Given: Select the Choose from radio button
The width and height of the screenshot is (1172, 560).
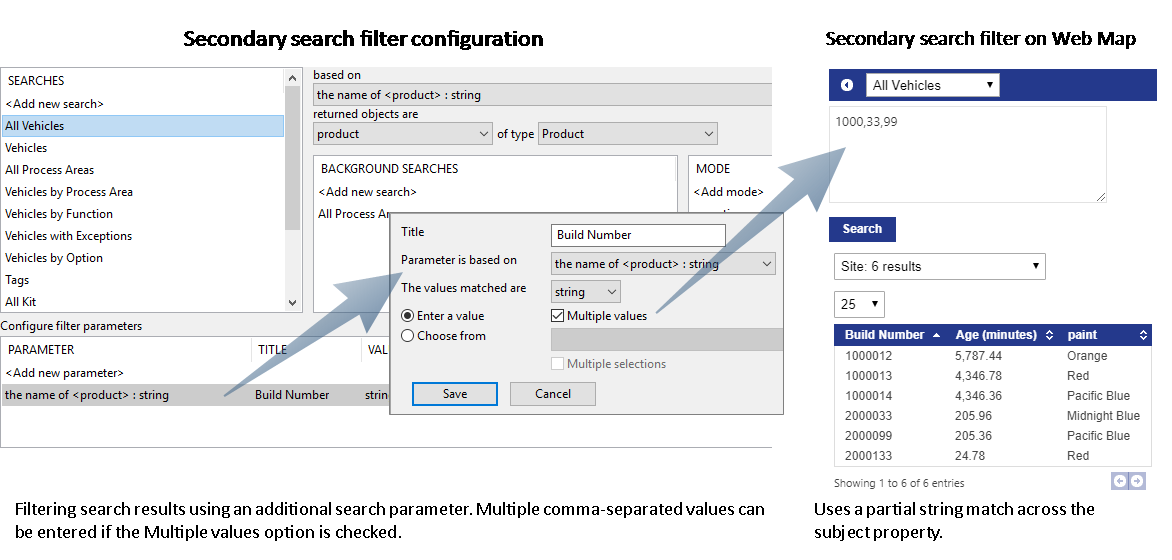Looking at the screenshot, I should [x=407, y=336].
